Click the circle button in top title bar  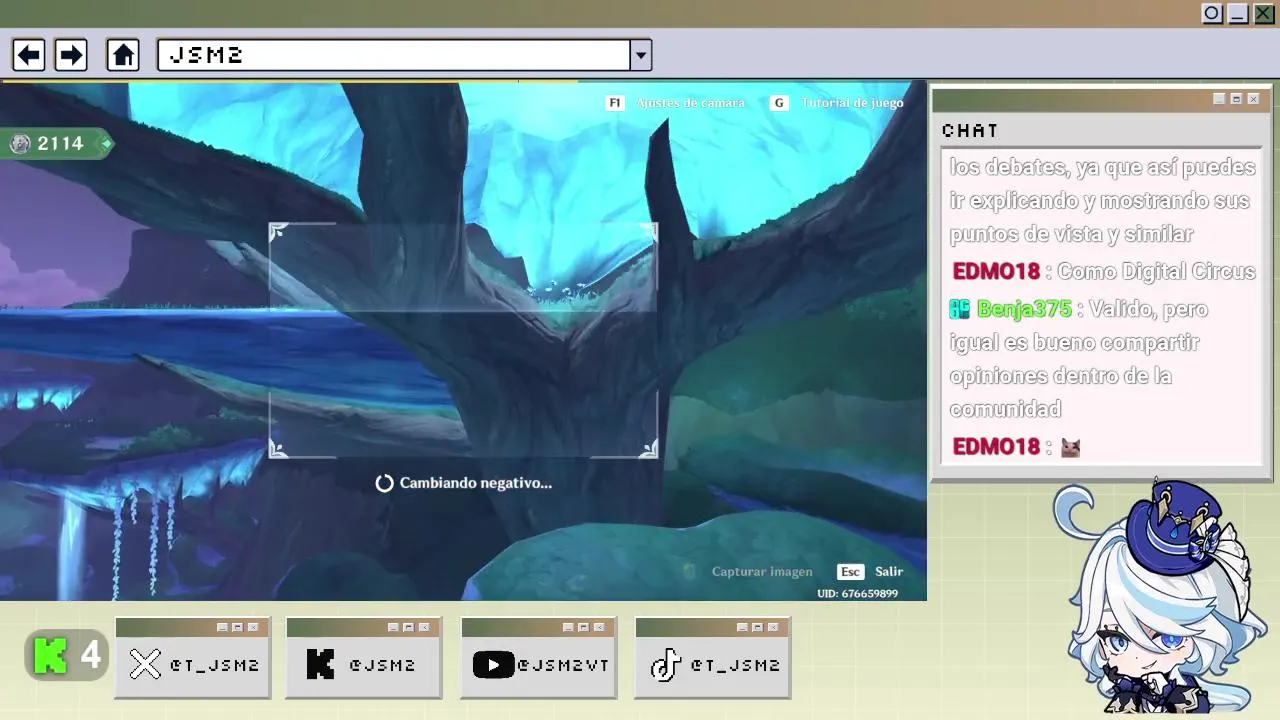[1212, 13]
